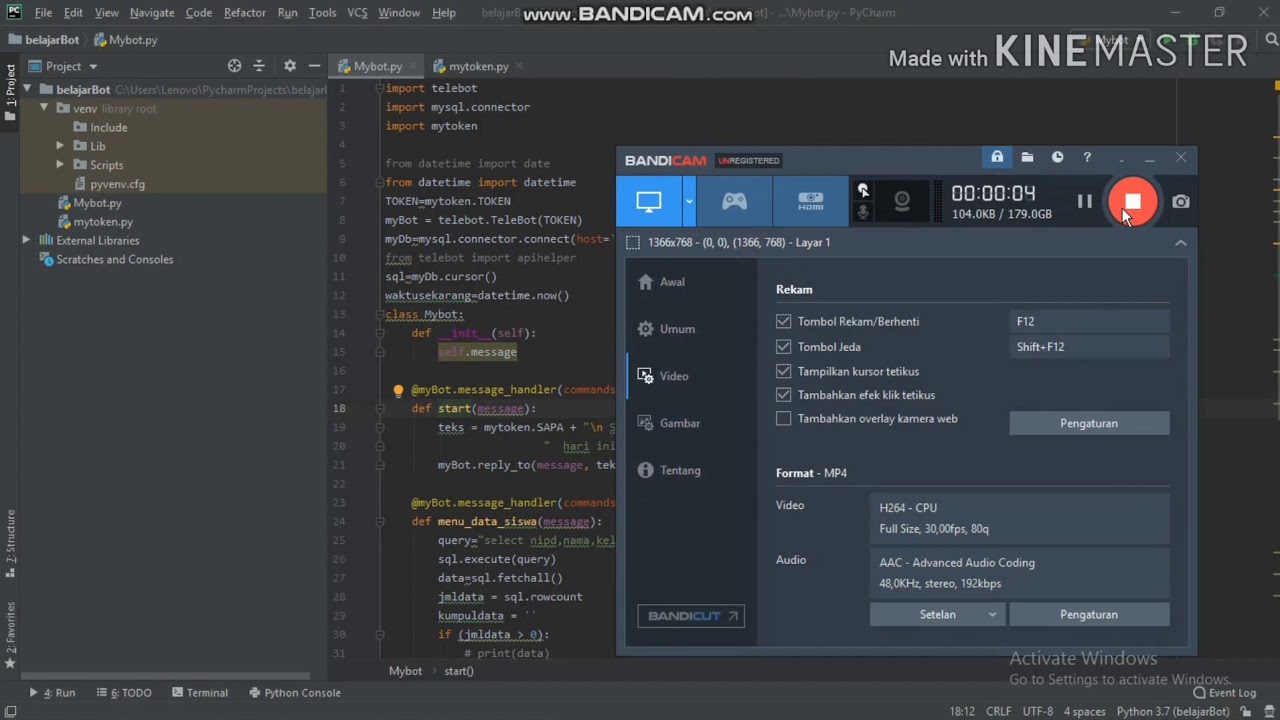This screenshot has width=1280, height=720.
Task: Open the TODO tool window
Action: point(124,692)
